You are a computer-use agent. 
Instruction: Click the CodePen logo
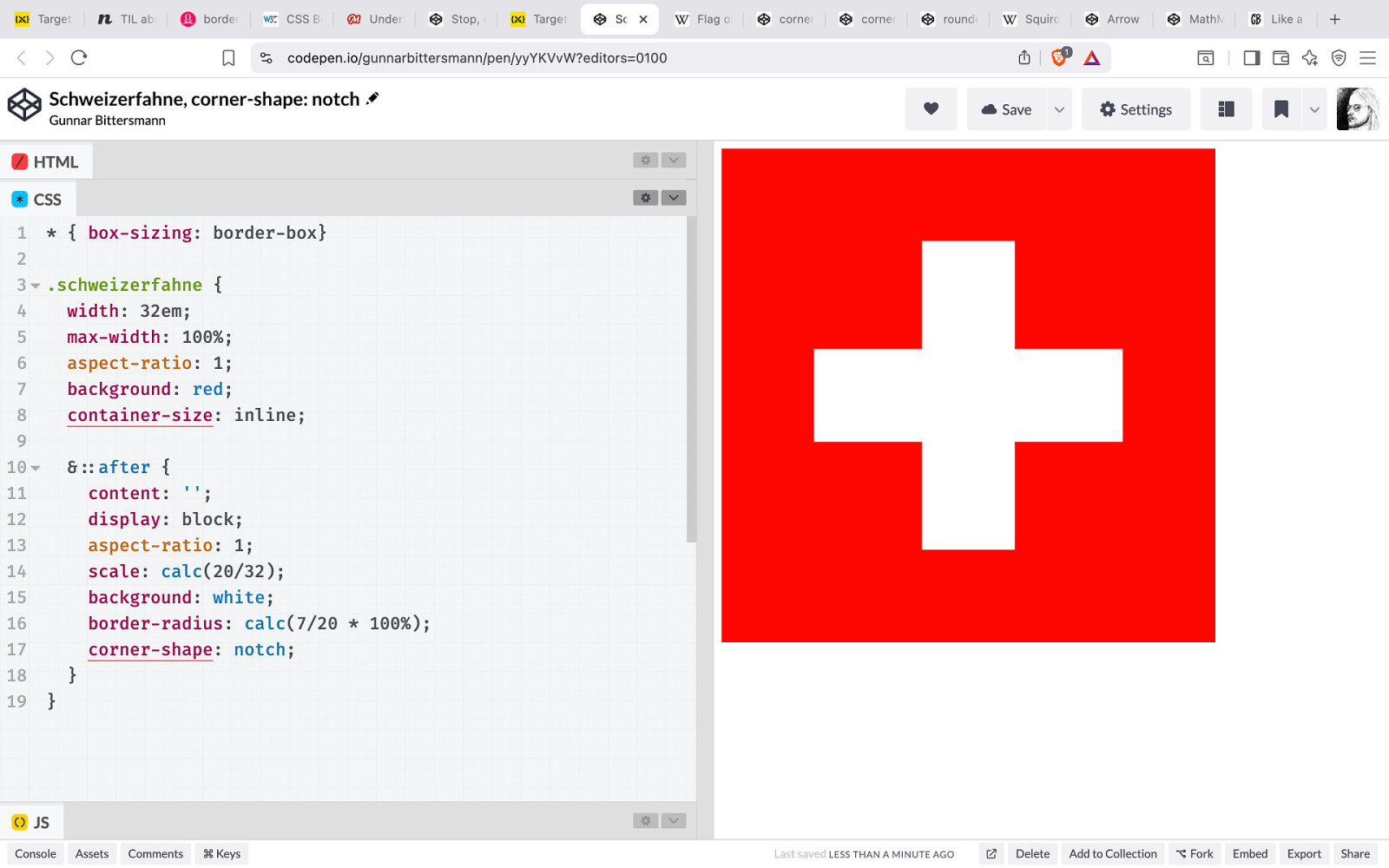coord(24,105)
